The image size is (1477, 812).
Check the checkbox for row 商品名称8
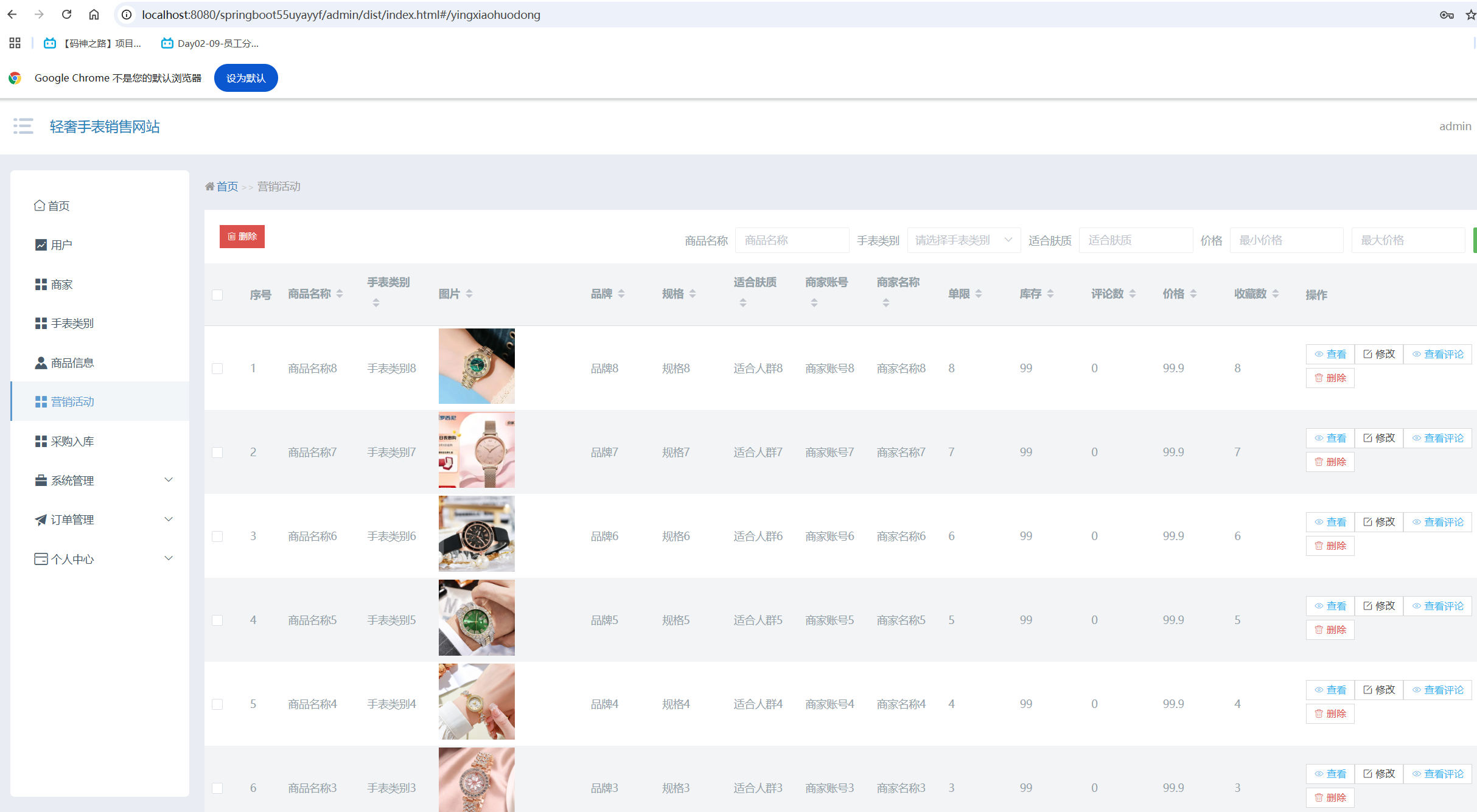217,369
